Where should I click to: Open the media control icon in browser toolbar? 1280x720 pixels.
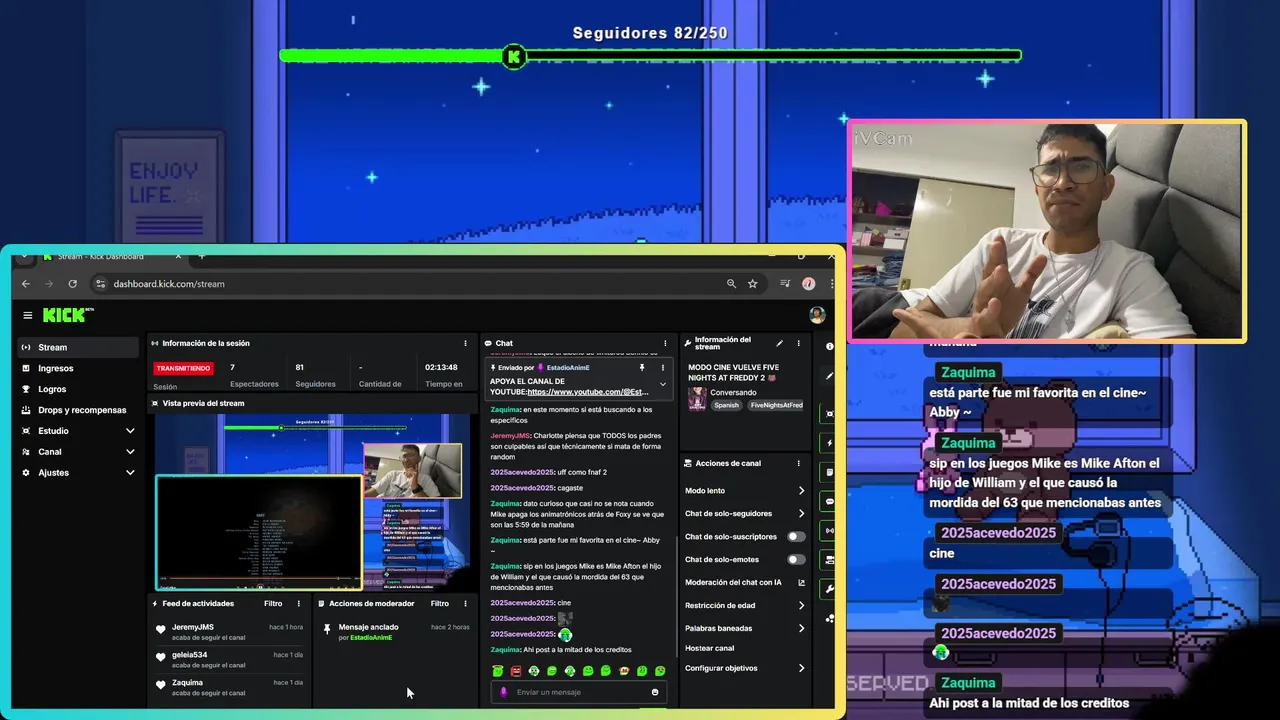pyautogui.click(x=785, y=284)
